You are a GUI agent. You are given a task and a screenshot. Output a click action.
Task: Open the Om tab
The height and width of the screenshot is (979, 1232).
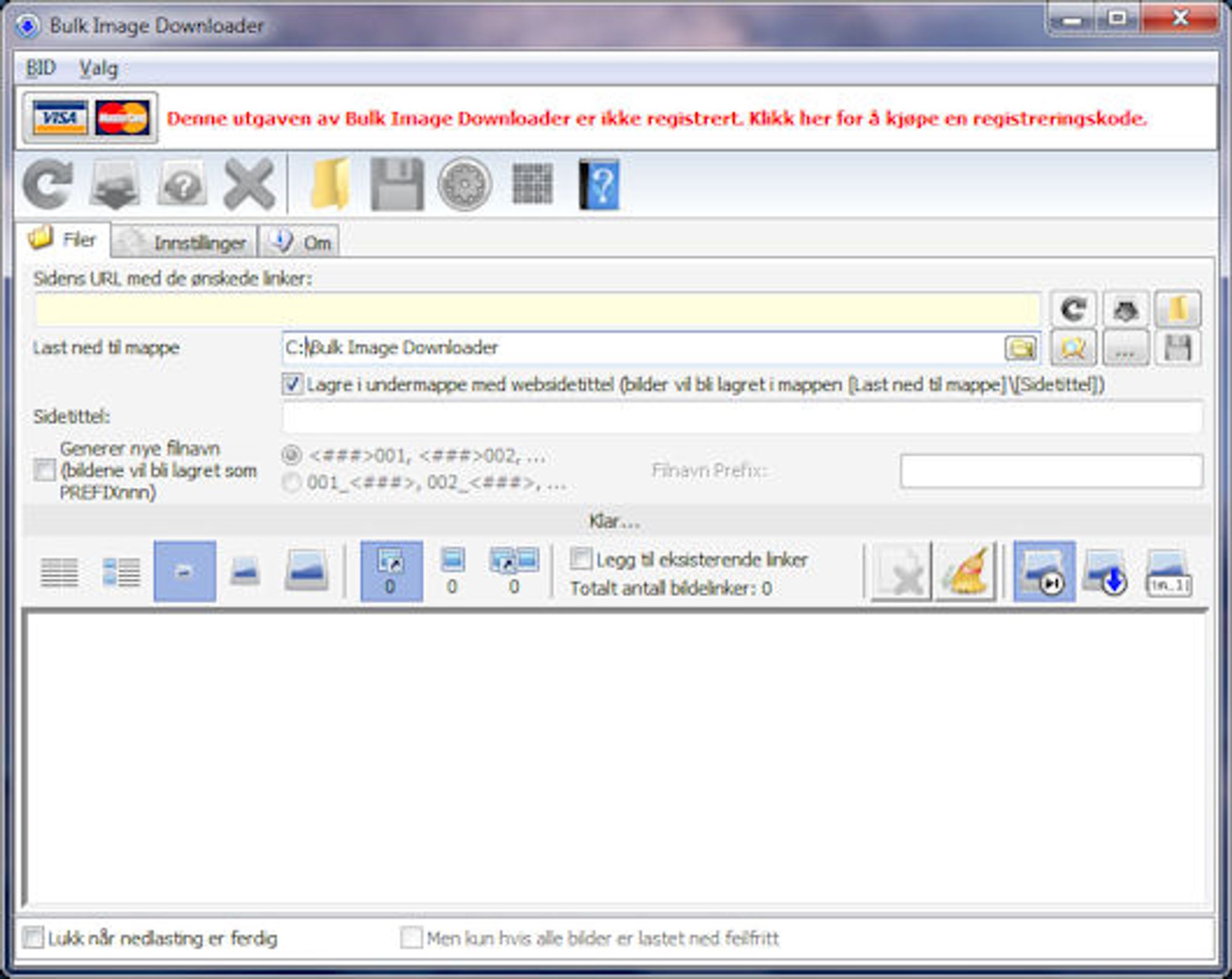(300, 242)
